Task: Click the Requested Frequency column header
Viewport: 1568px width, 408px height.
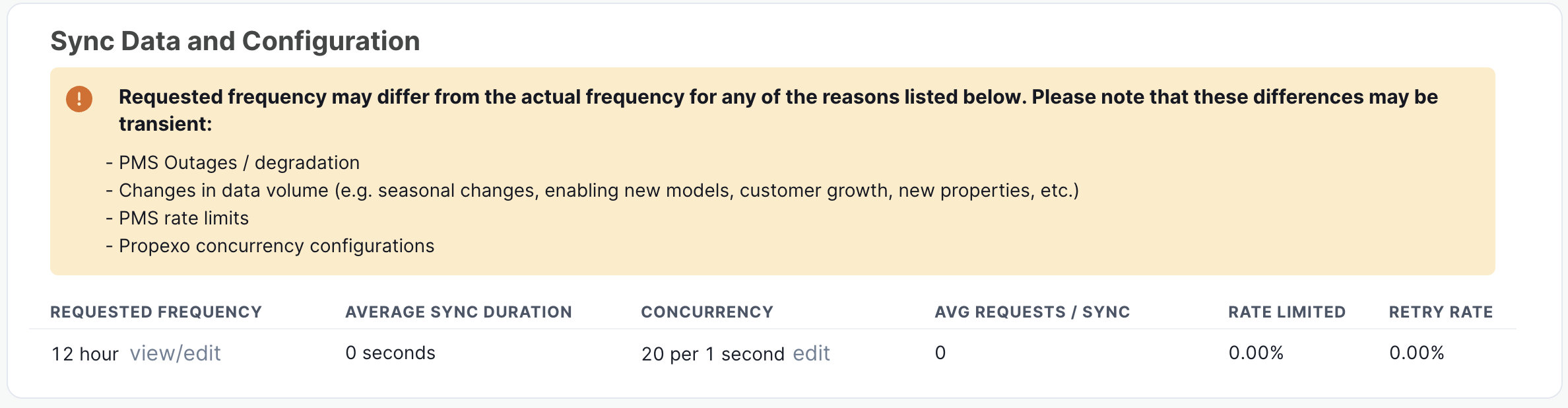Action: coord(156,312)
